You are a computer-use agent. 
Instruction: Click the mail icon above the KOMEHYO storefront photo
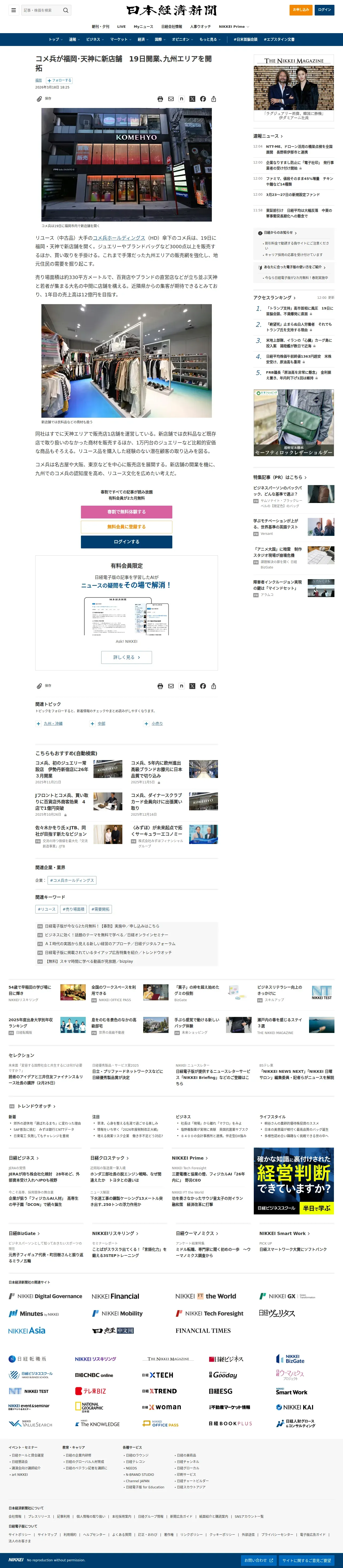(x=171, y=99)
